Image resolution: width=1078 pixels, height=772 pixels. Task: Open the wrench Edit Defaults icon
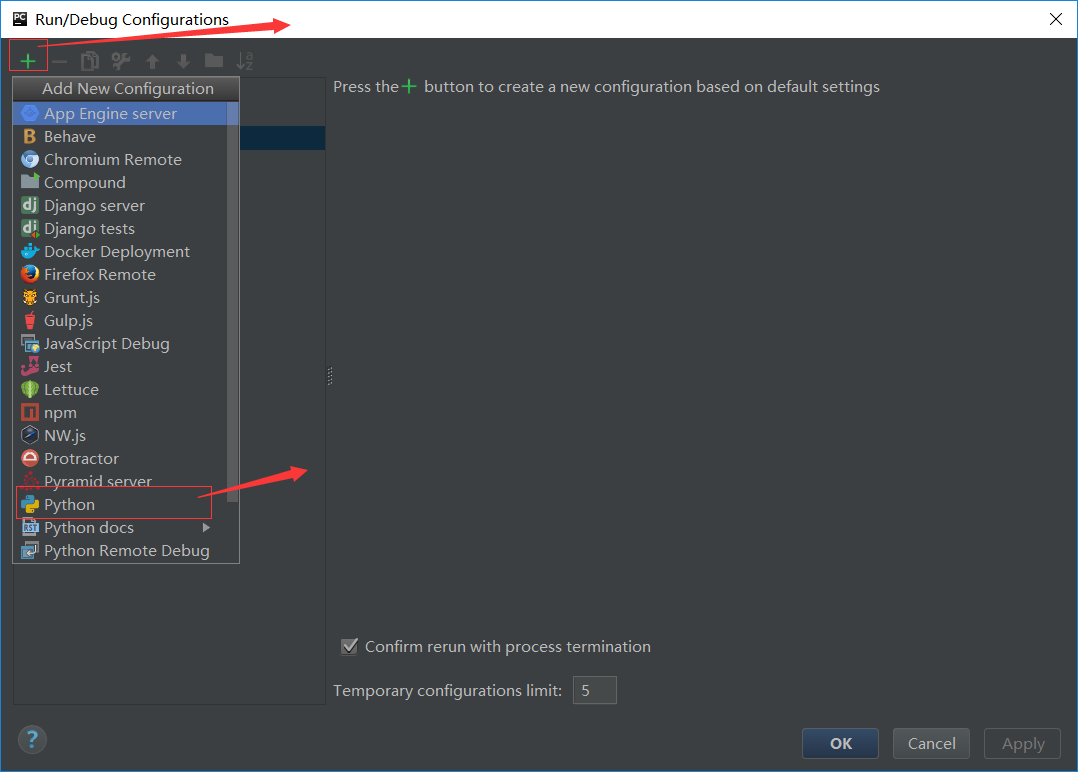[x=121, y=61]
